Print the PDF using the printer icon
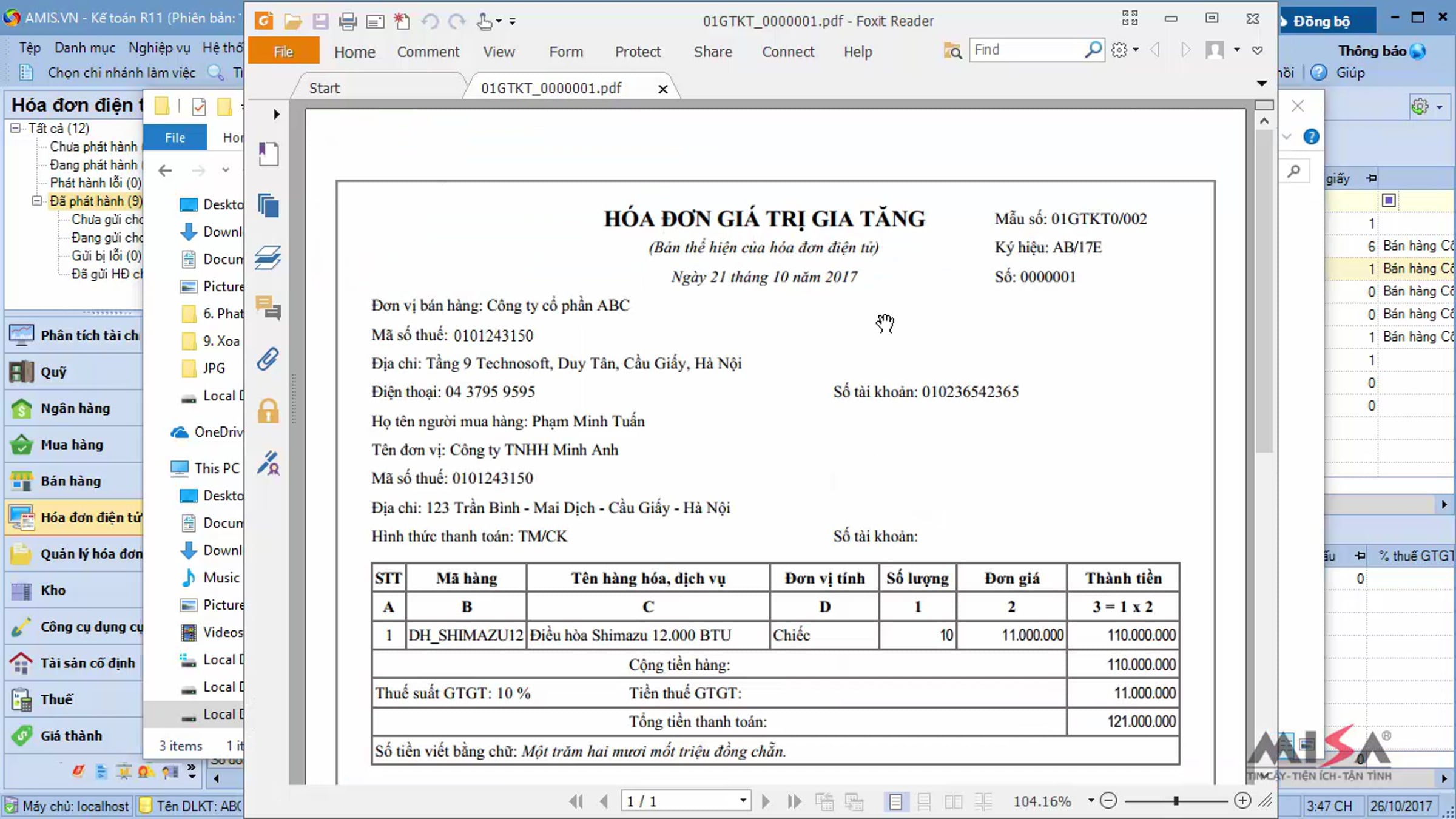This screenshot has height=819, width=1456. point(348,21)
